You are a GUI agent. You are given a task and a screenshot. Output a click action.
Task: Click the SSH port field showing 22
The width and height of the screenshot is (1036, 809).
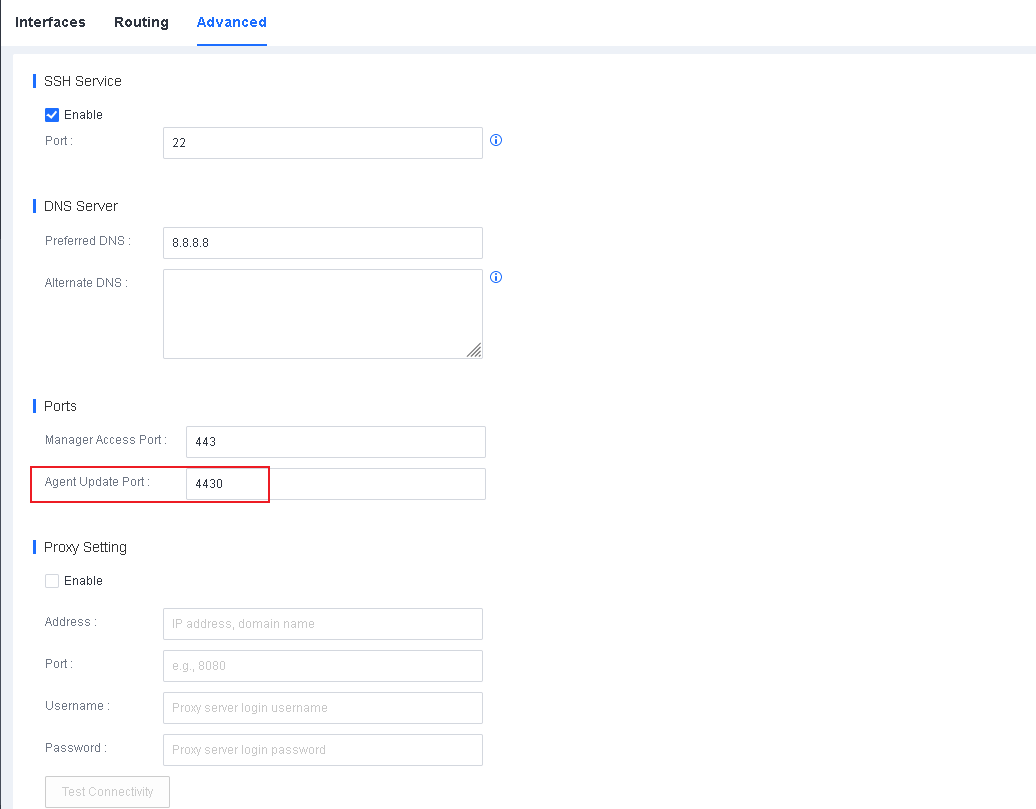click(322, 143)
